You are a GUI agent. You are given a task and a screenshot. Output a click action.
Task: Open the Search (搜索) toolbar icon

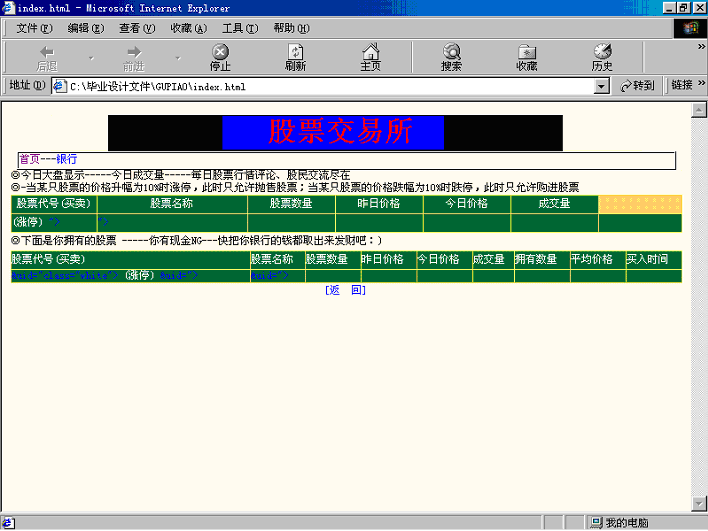coord(451,56)
